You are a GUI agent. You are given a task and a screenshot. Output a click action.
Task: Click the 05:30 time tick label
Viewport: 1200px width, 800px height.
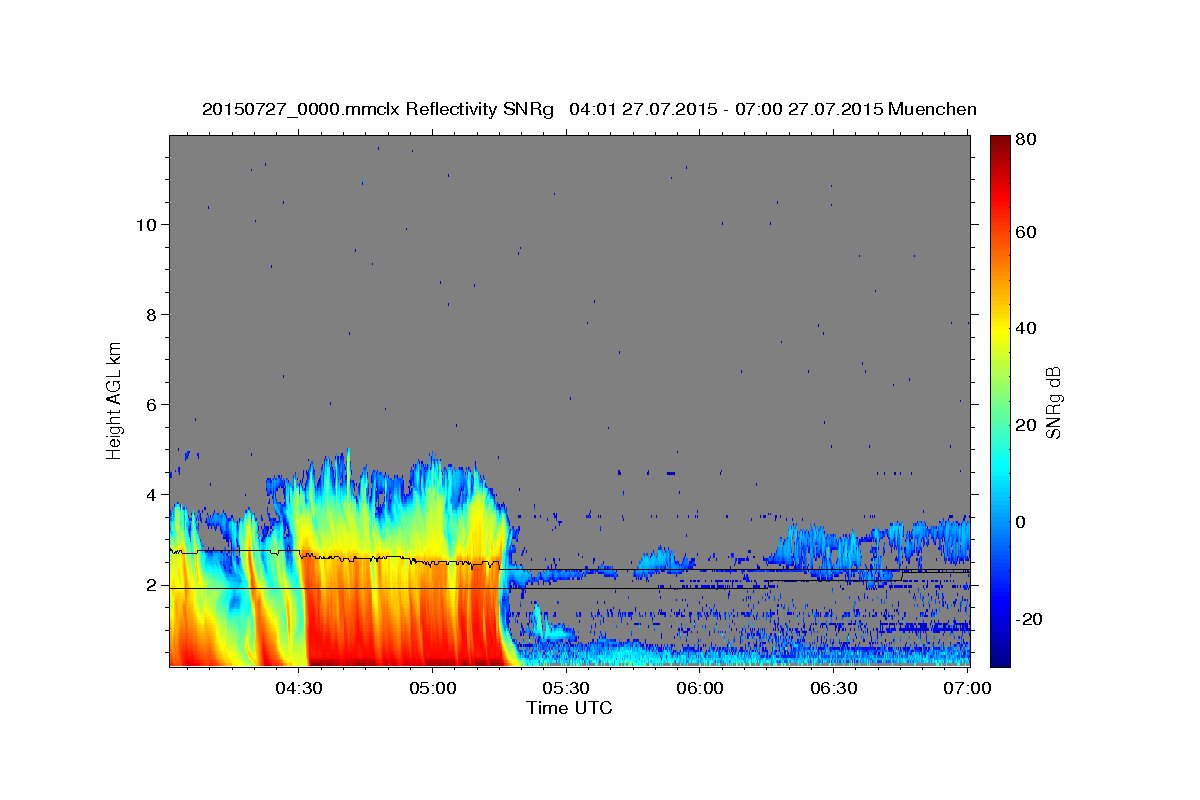[x=566, y=689]
